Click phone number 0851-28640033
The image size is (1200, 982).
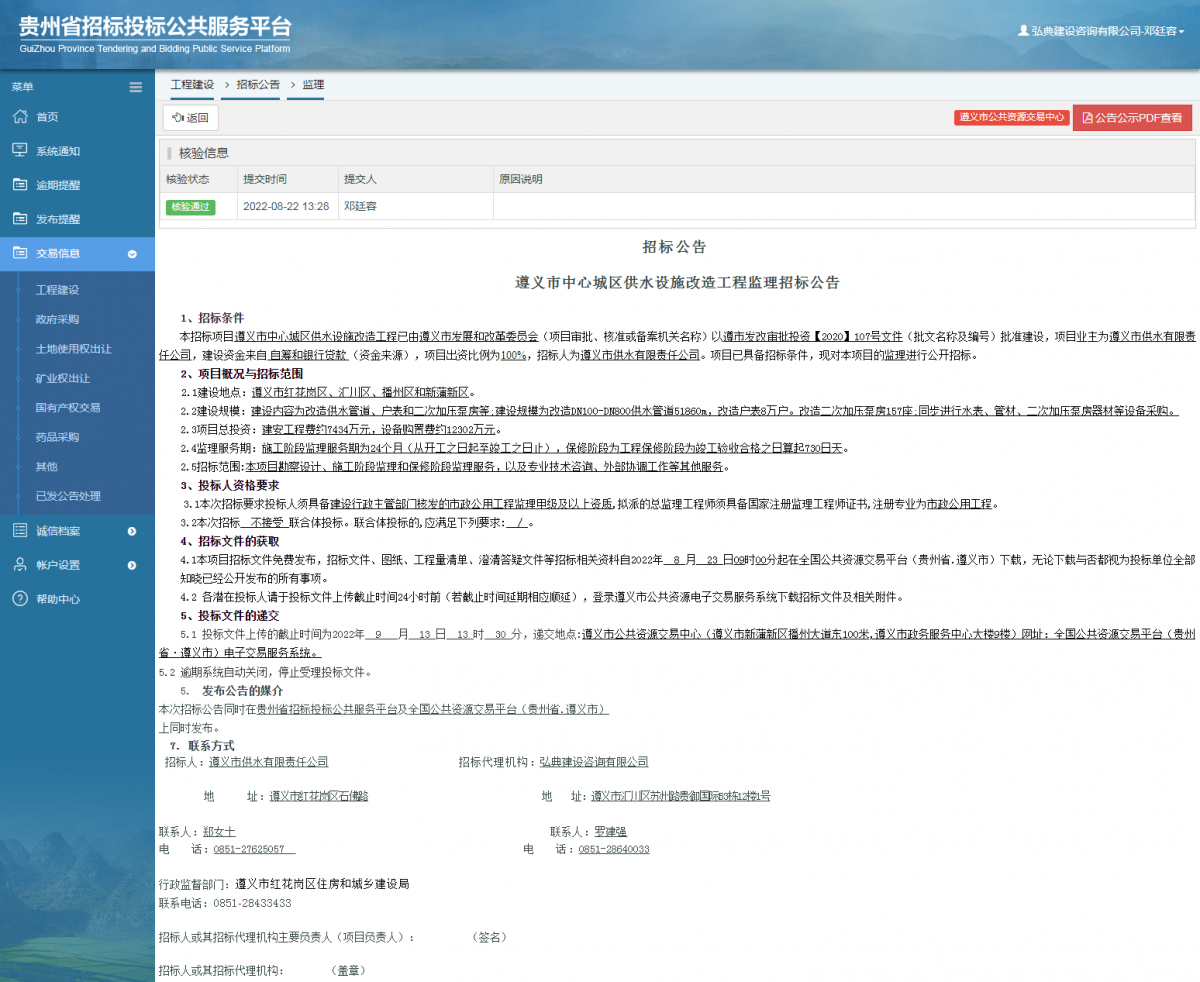point(614,849)
